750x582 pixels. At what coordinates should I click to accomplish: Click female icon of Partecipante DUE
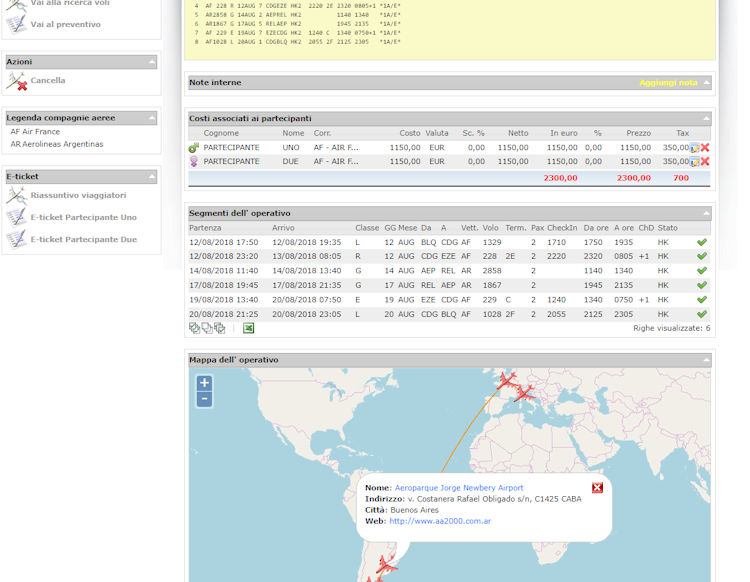coord(194,162)
